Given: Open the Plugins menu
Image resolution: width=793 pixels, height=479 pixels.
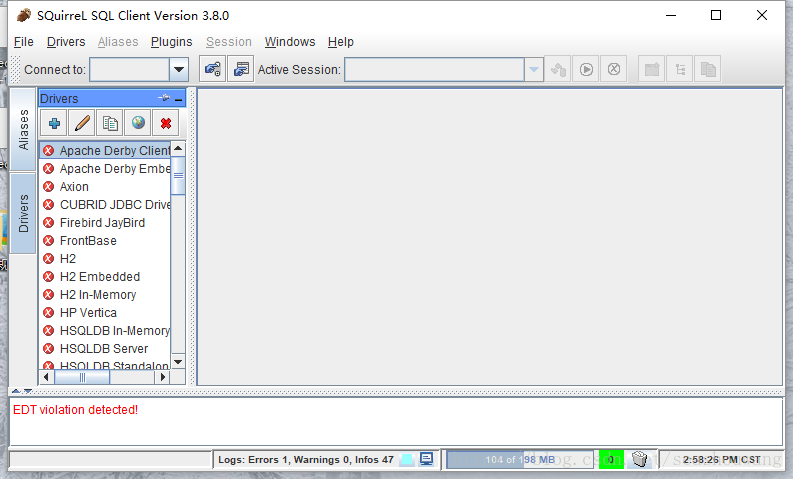Looking at the screenshot, I should (171, 42).
